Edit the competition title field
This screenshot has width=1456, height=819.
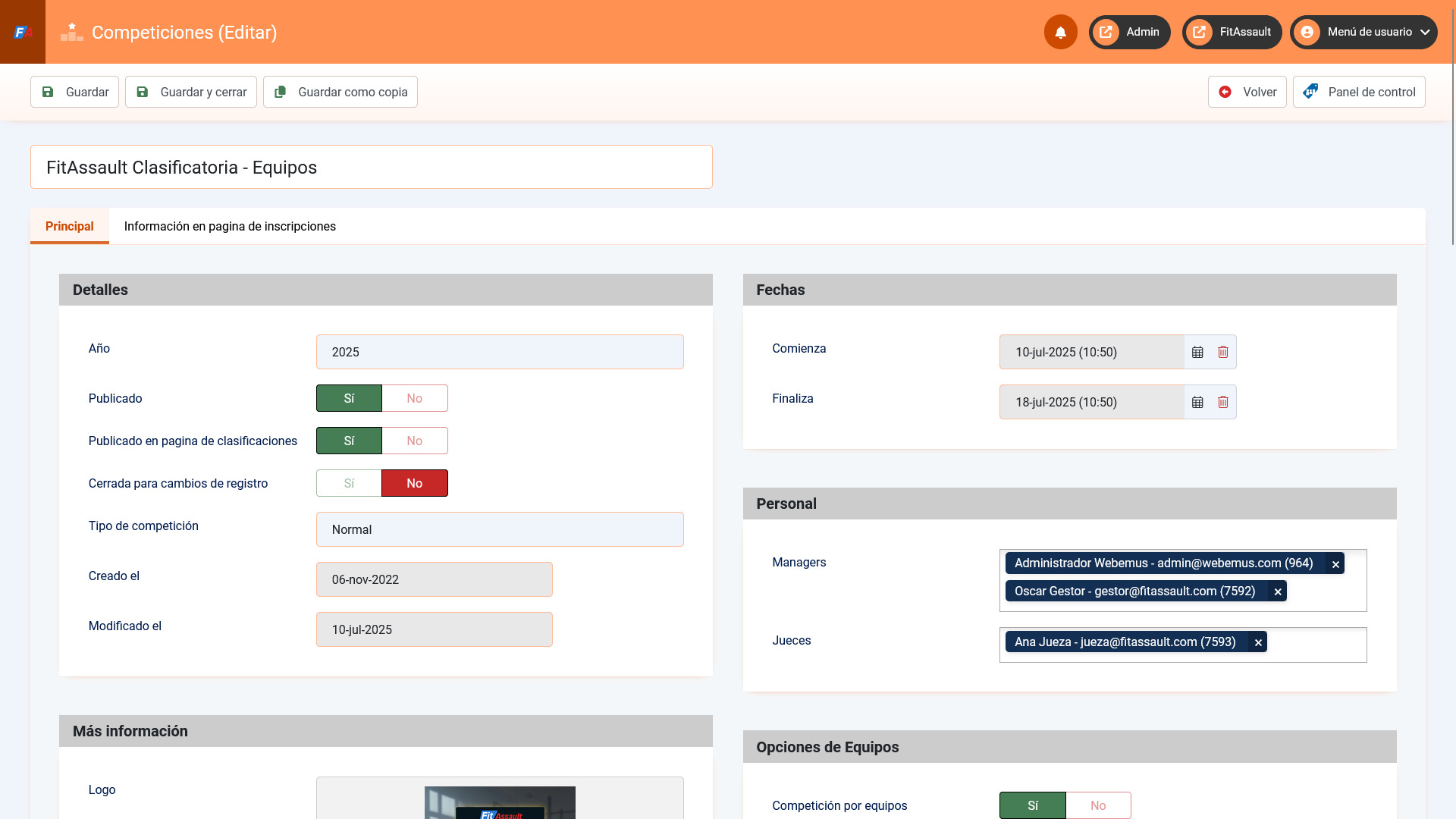click(372, 167)
